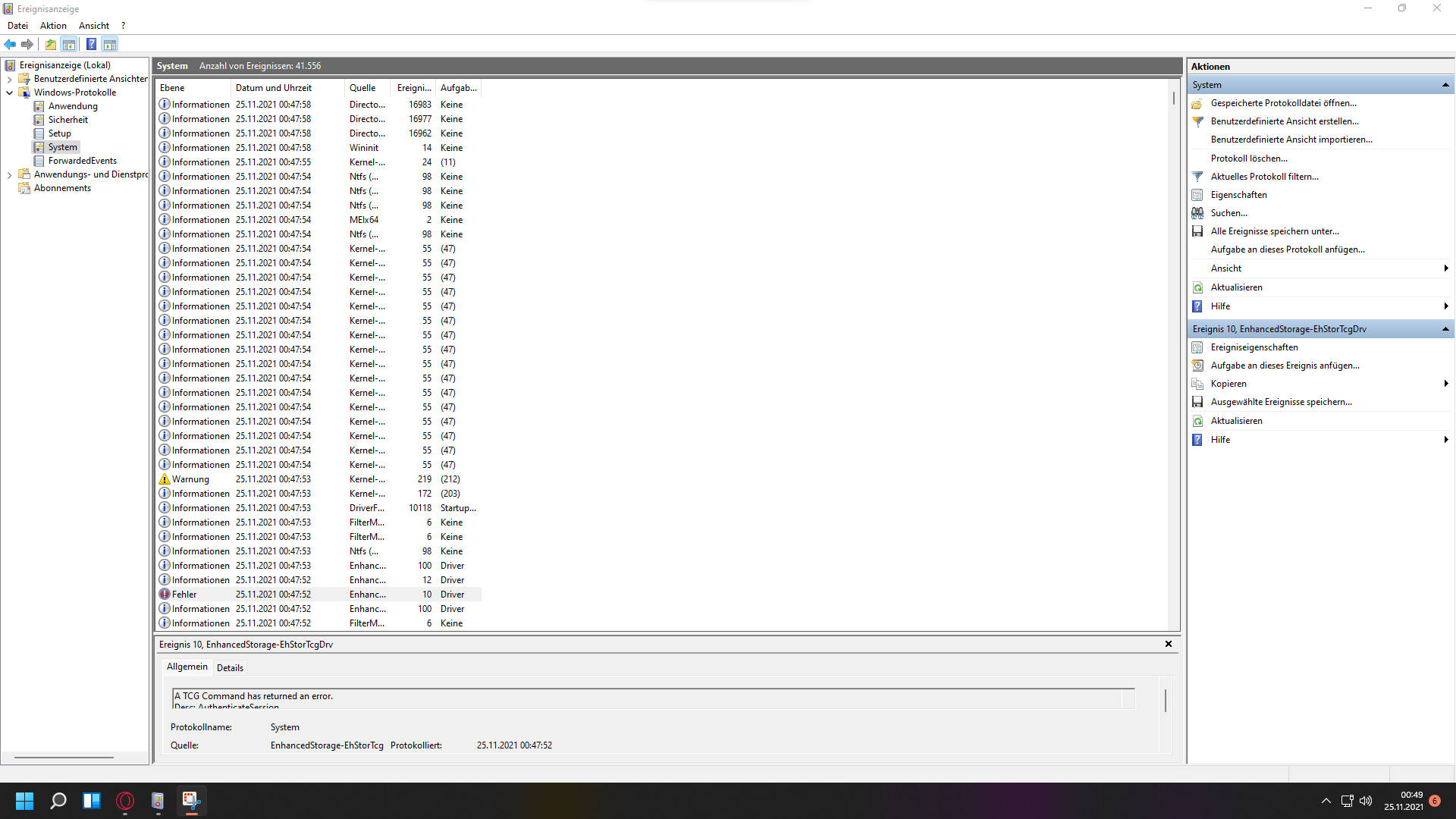Click Ereigniseigenschaften action link

pos(1254,347)
